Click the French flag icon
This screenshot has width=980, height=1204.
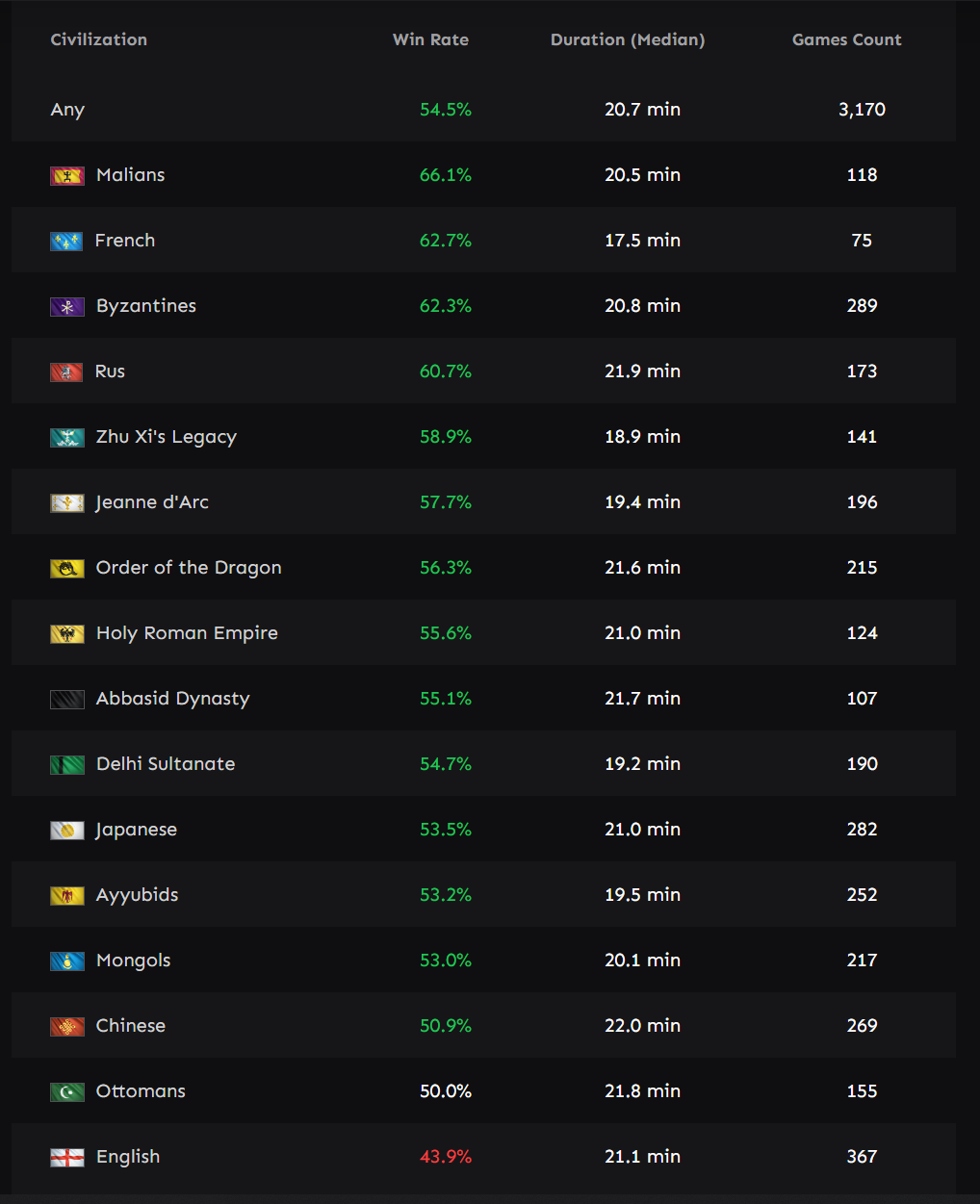(66, 241)
